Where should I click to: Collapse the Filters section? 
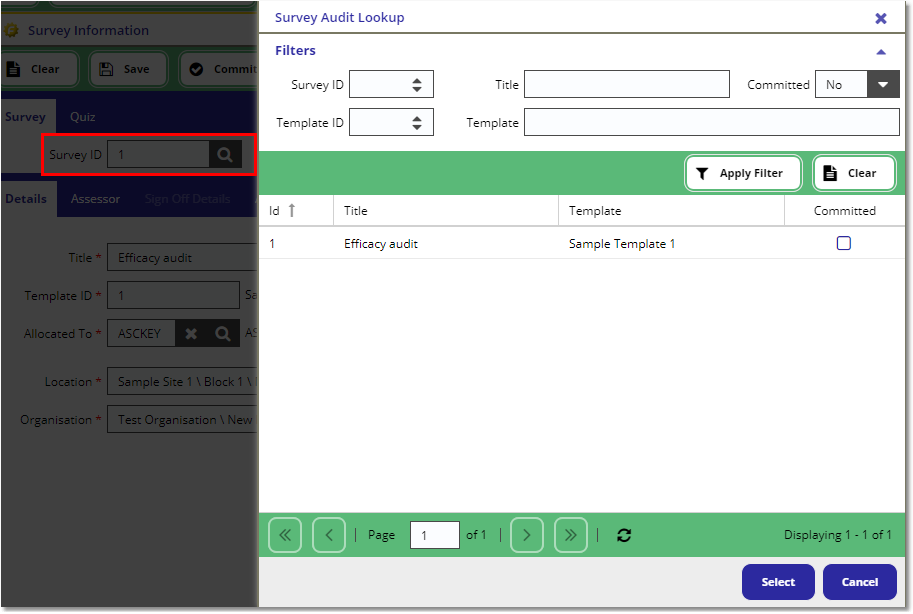point(881,52)
